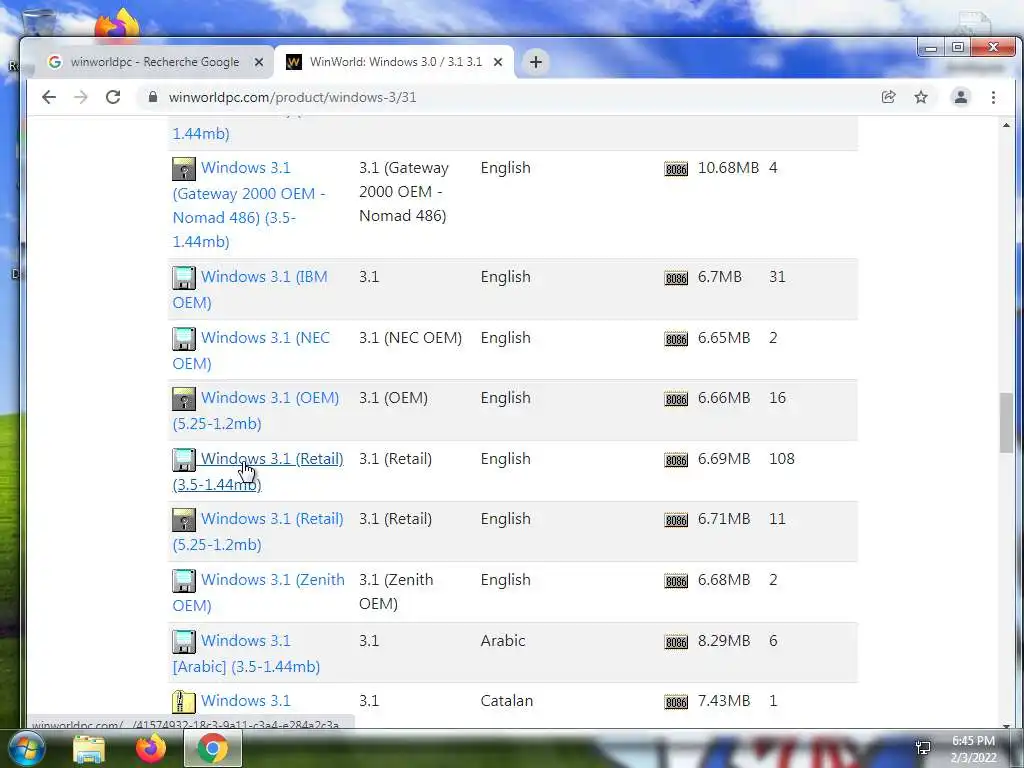Viewport: 1024px width, 768px height.
Task: Select the 8.29MB size value
Action: click(x=724, y=641)
